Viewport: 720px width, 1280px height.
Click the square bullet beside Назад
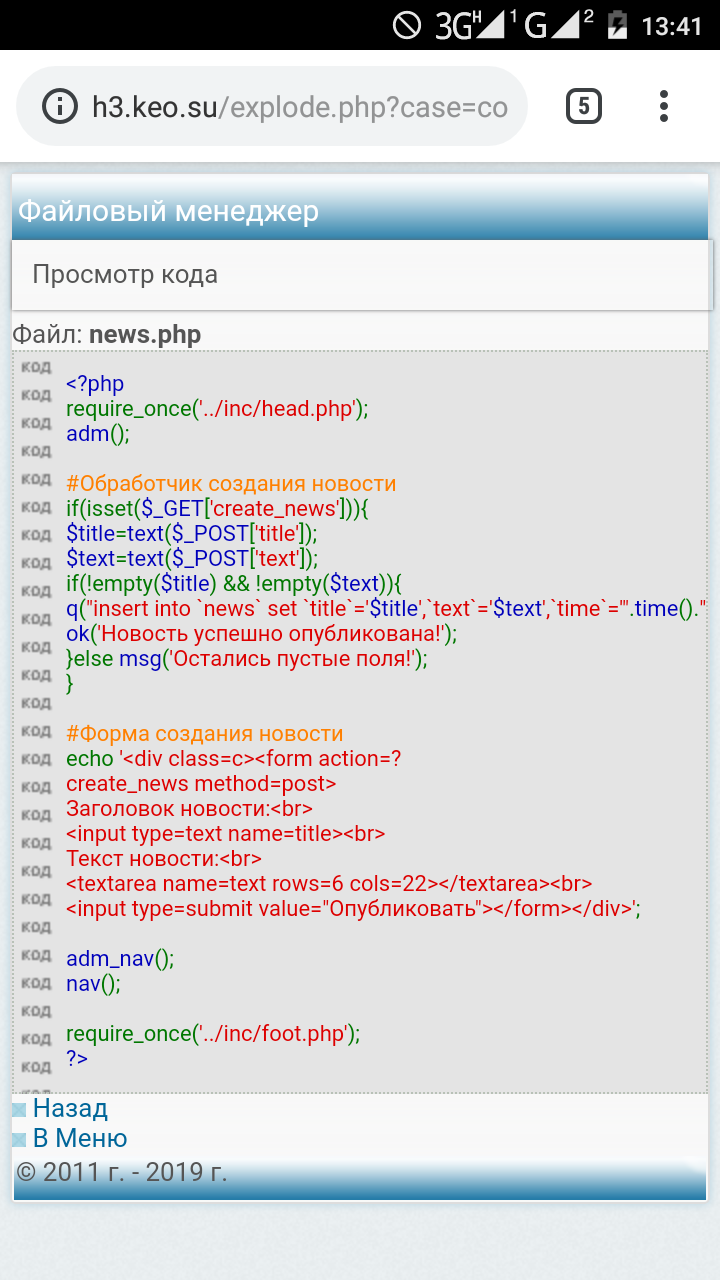(x=19, y=1110)
